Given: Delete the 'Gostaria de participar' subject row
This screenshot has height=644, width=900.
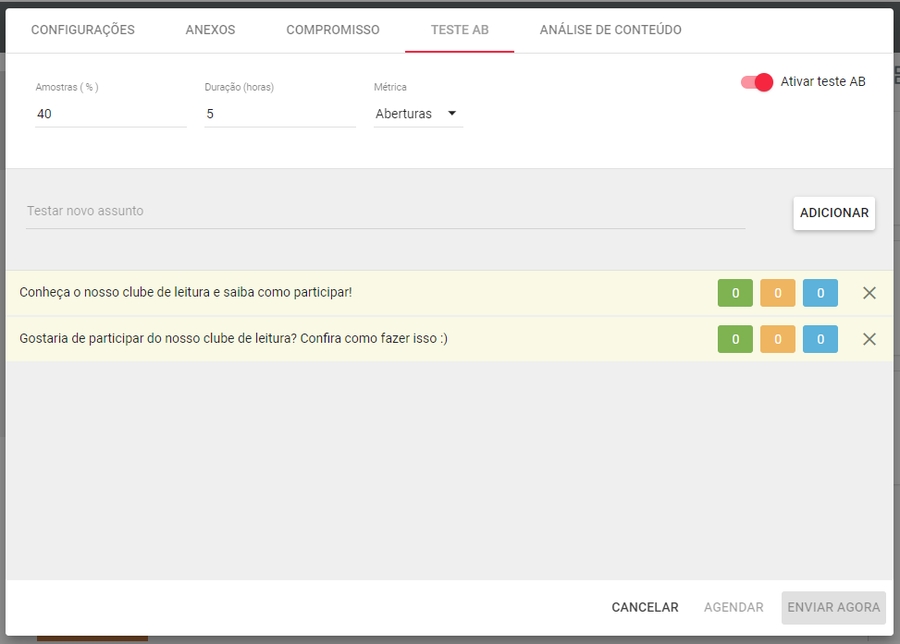Looking at the screenshot, I should [x=869, y=339].
